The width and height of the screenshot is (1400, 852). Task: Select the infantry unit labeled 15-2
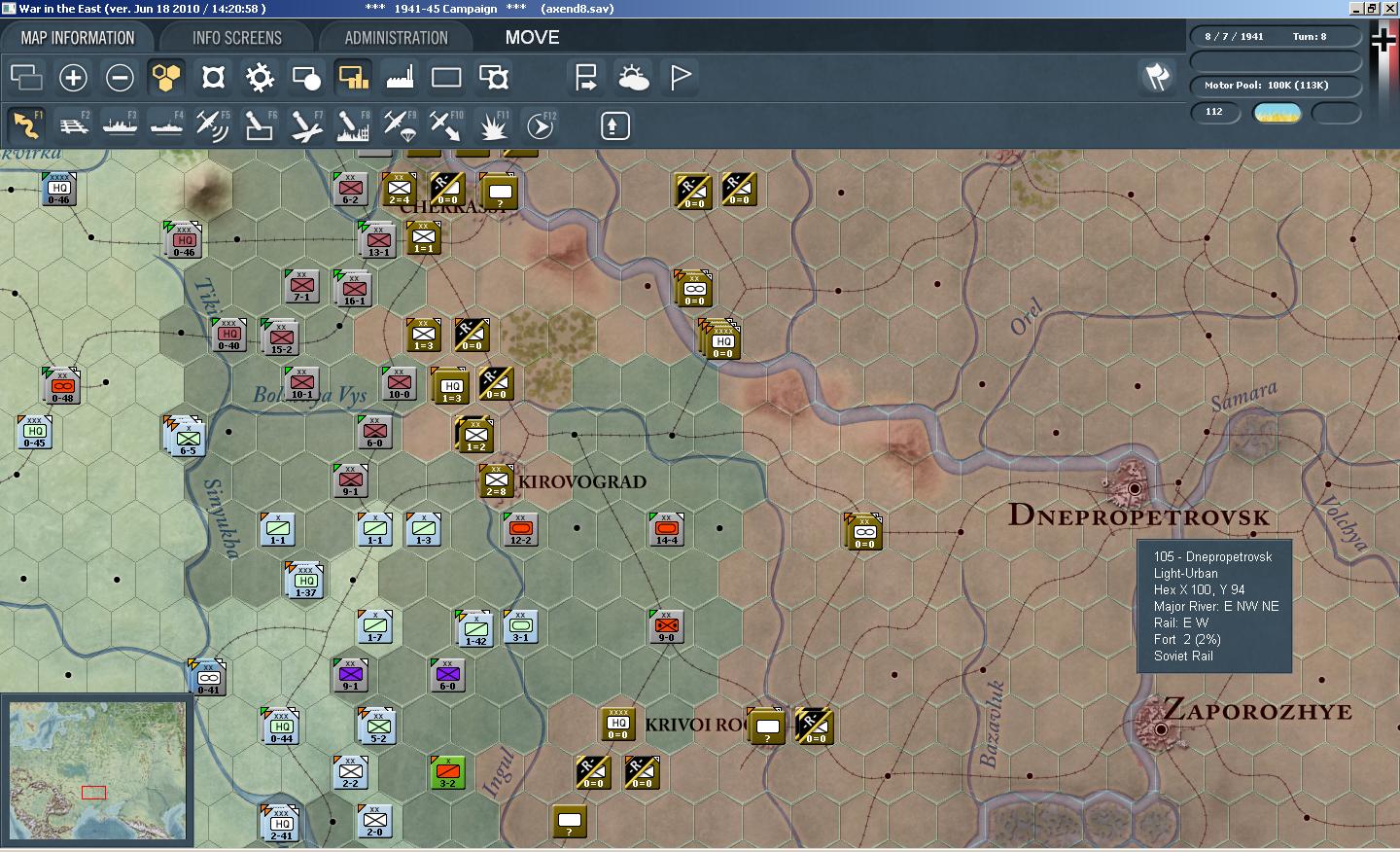point(281,338)
